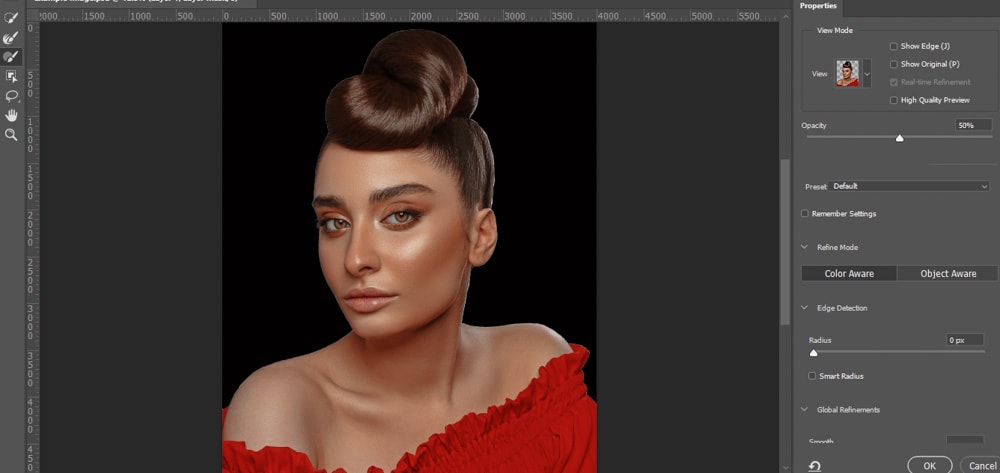Switch to the Properties tab
Viewport: 1000px width, 473px height.
click(818, 6)
